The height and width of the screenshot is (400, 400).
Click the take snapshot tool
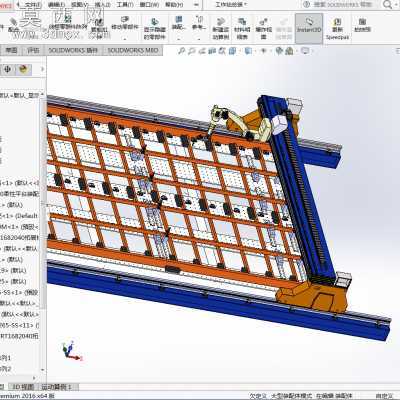point(362,26)
